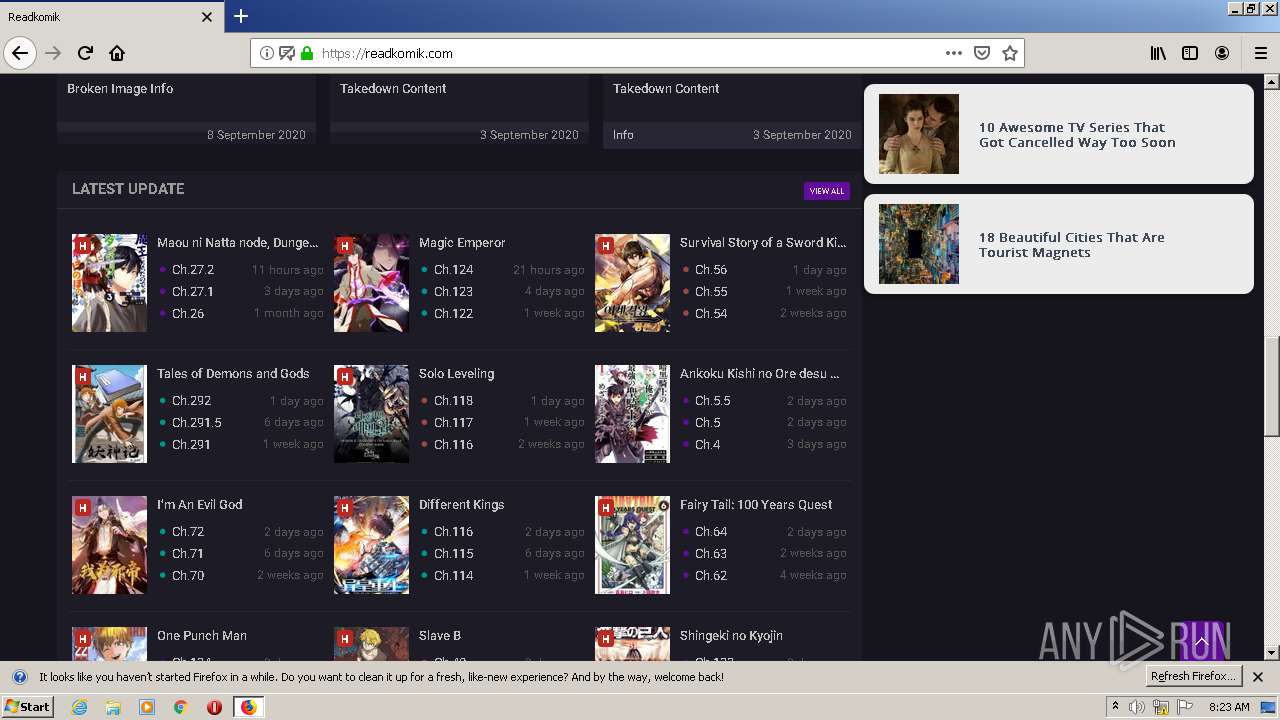Viewport: 1280px width, 720px height.
Task: Open a new tab with plus icon
Action: pos(241,16)
